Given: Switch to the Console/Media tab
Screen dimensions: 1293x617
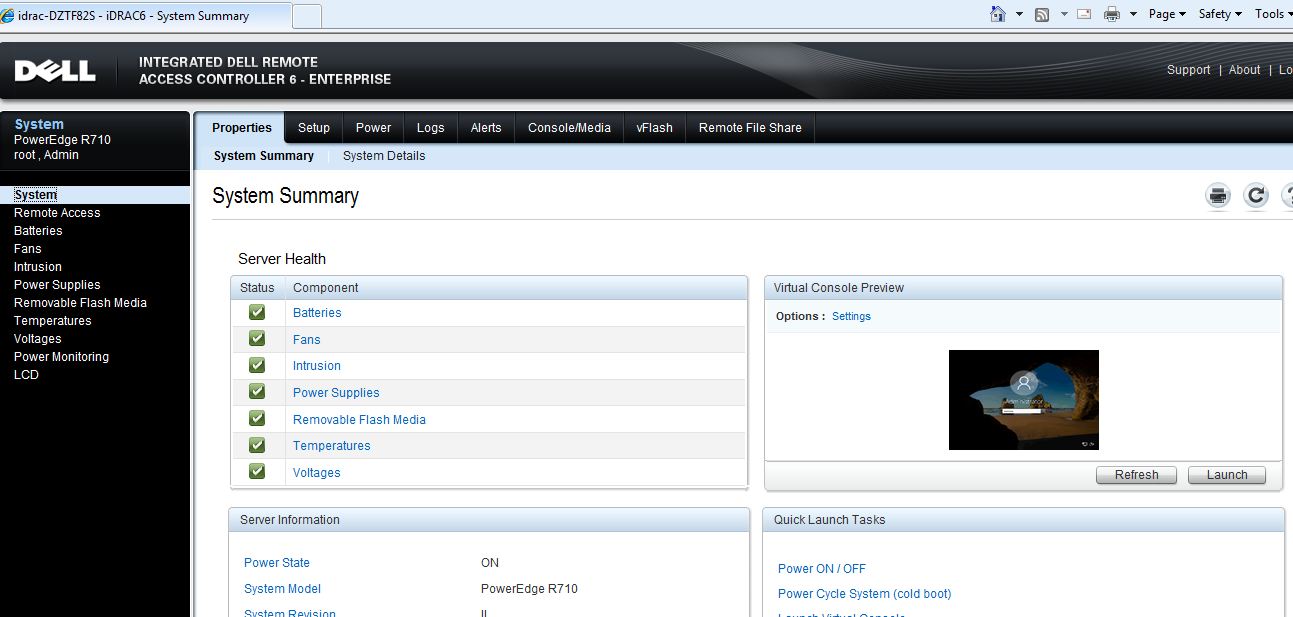Looking at the screenshot, I should tap(568, 127).
